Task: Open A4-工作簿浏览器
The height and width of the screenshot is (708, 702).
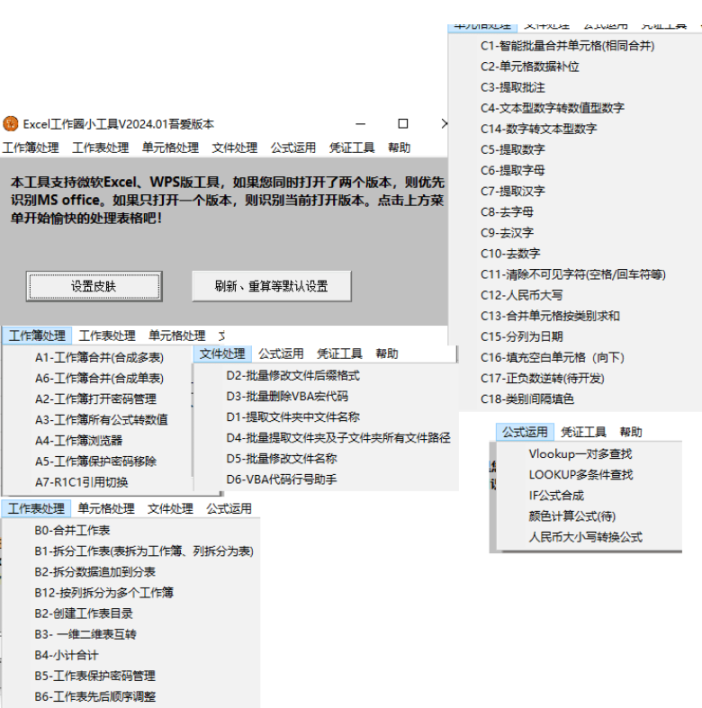Action: [79, 441]
